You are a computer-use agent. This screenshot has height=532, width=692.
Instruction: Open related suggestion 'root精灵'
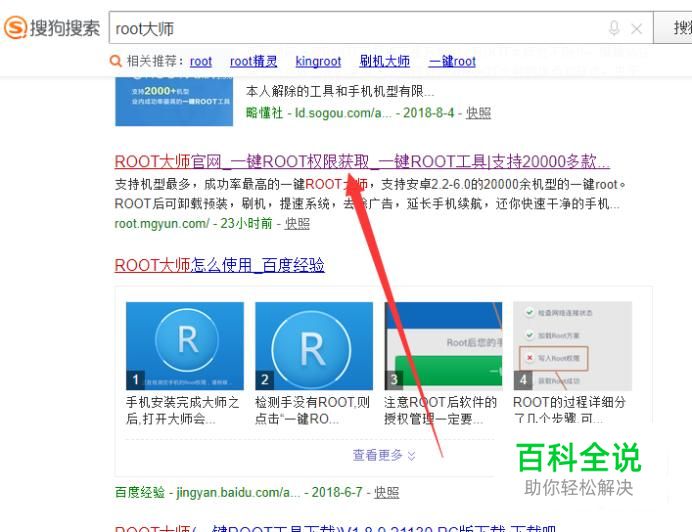254,61
